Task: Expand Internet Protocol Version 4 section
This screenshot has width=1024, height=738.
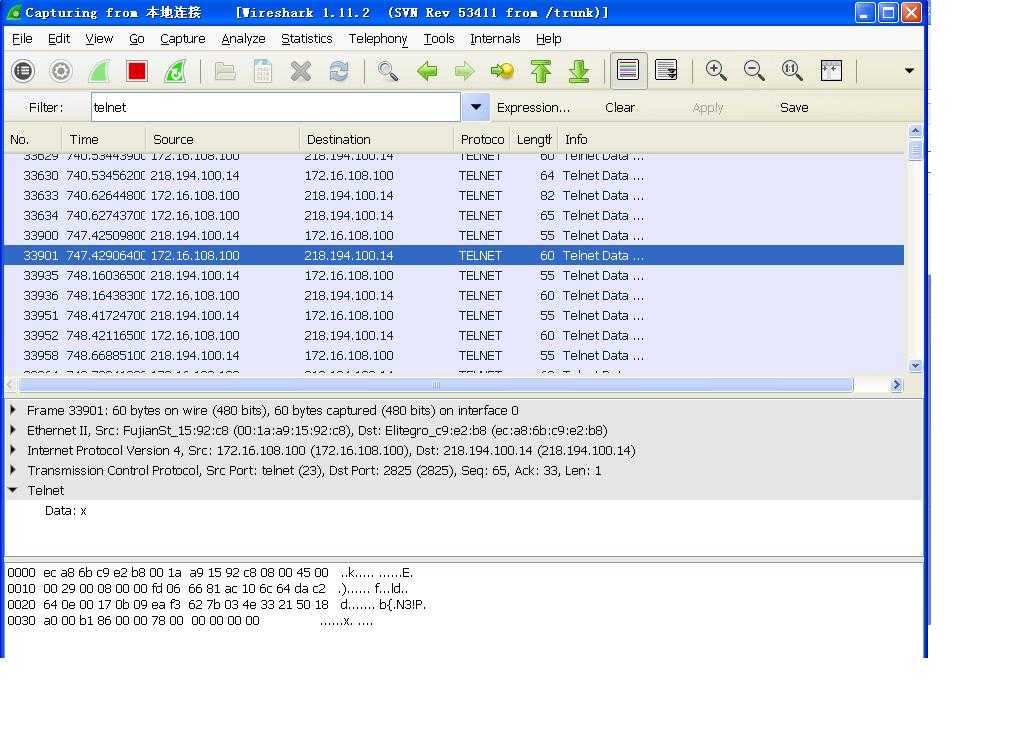Action: pos(12,450)
